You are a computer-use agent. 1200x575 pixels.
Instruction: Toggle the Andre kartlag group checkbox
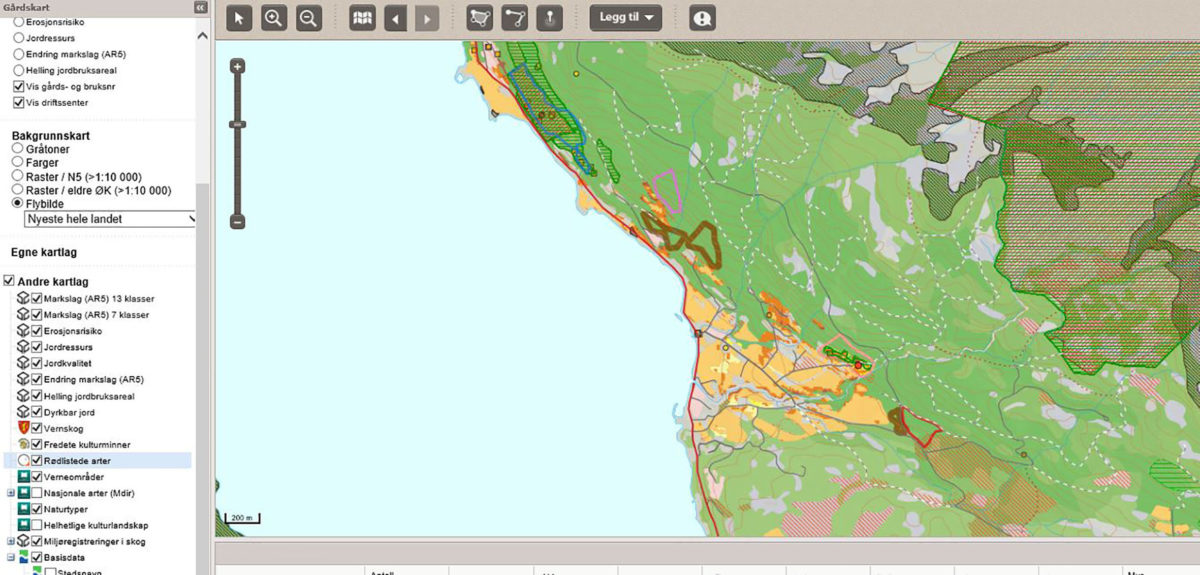pyautogui.click(x=10, y=282)
